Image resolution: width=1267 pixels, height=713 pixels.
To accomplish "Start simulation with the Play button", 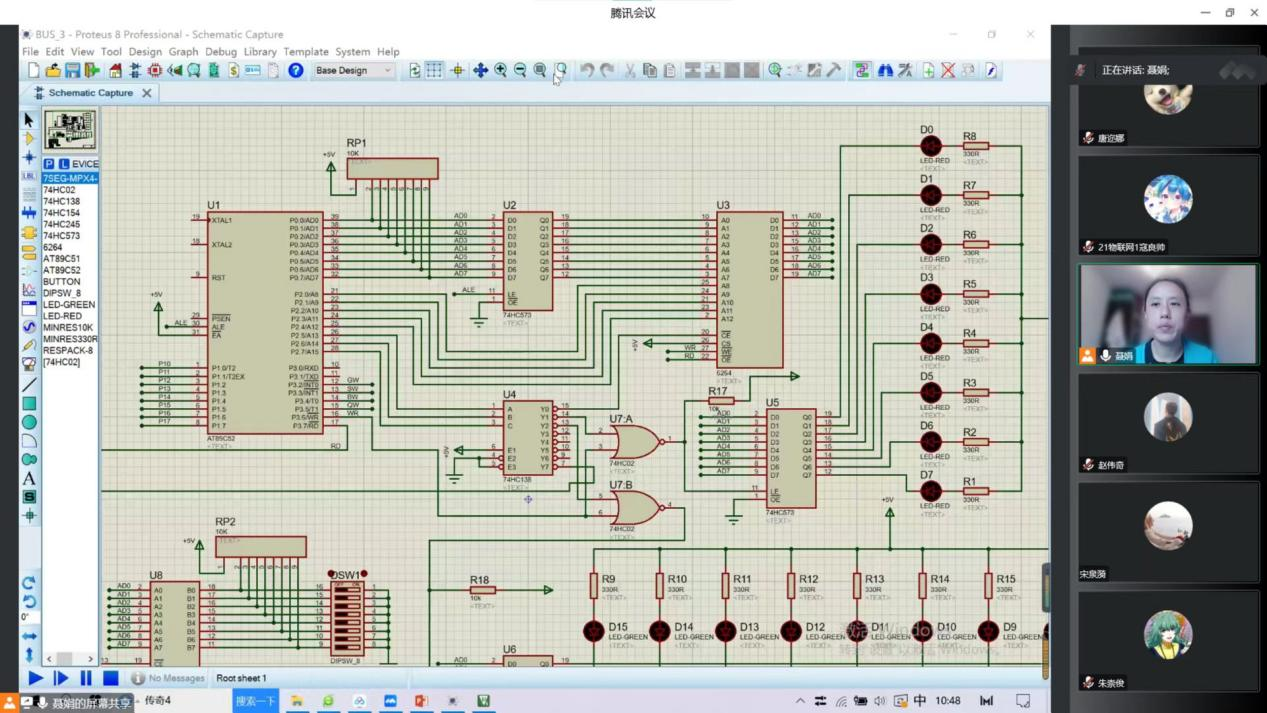I will (36, 678).
